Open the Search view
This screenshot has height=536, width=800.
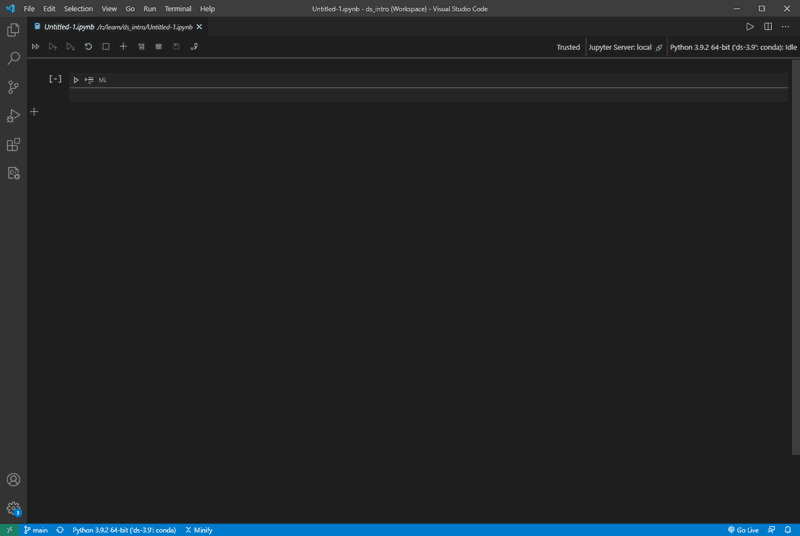pyautogui.click(x=13, y=58)
